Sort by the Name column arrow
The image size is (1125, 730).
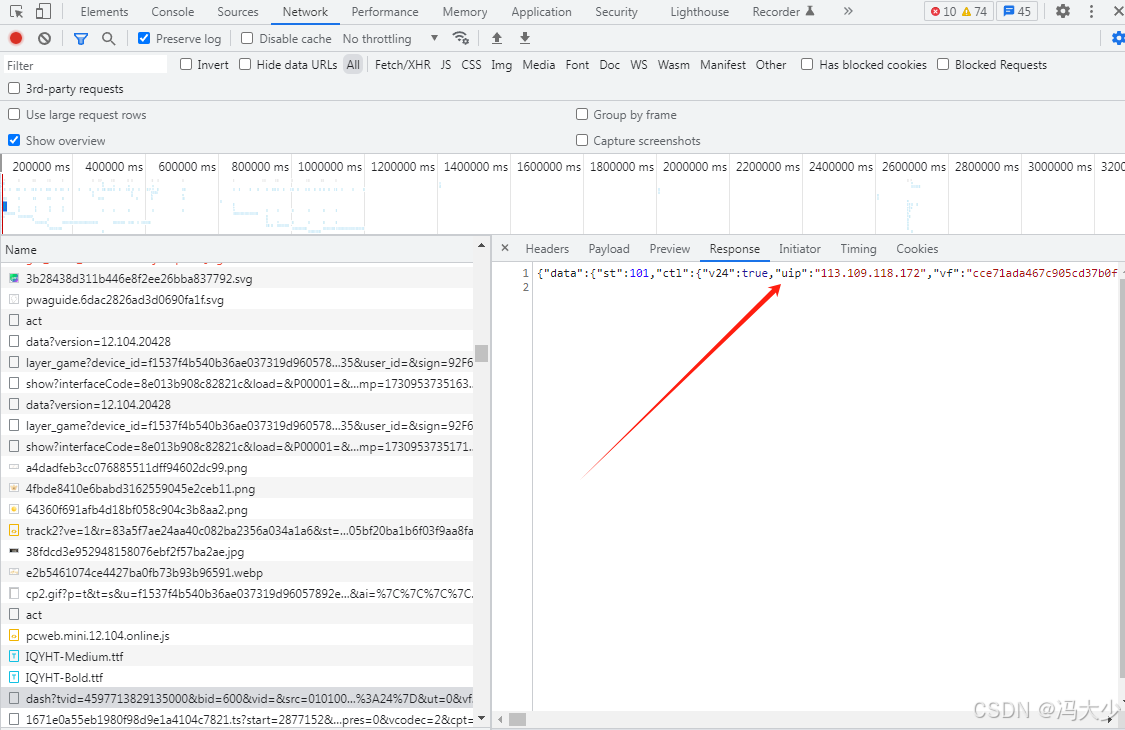481,246
